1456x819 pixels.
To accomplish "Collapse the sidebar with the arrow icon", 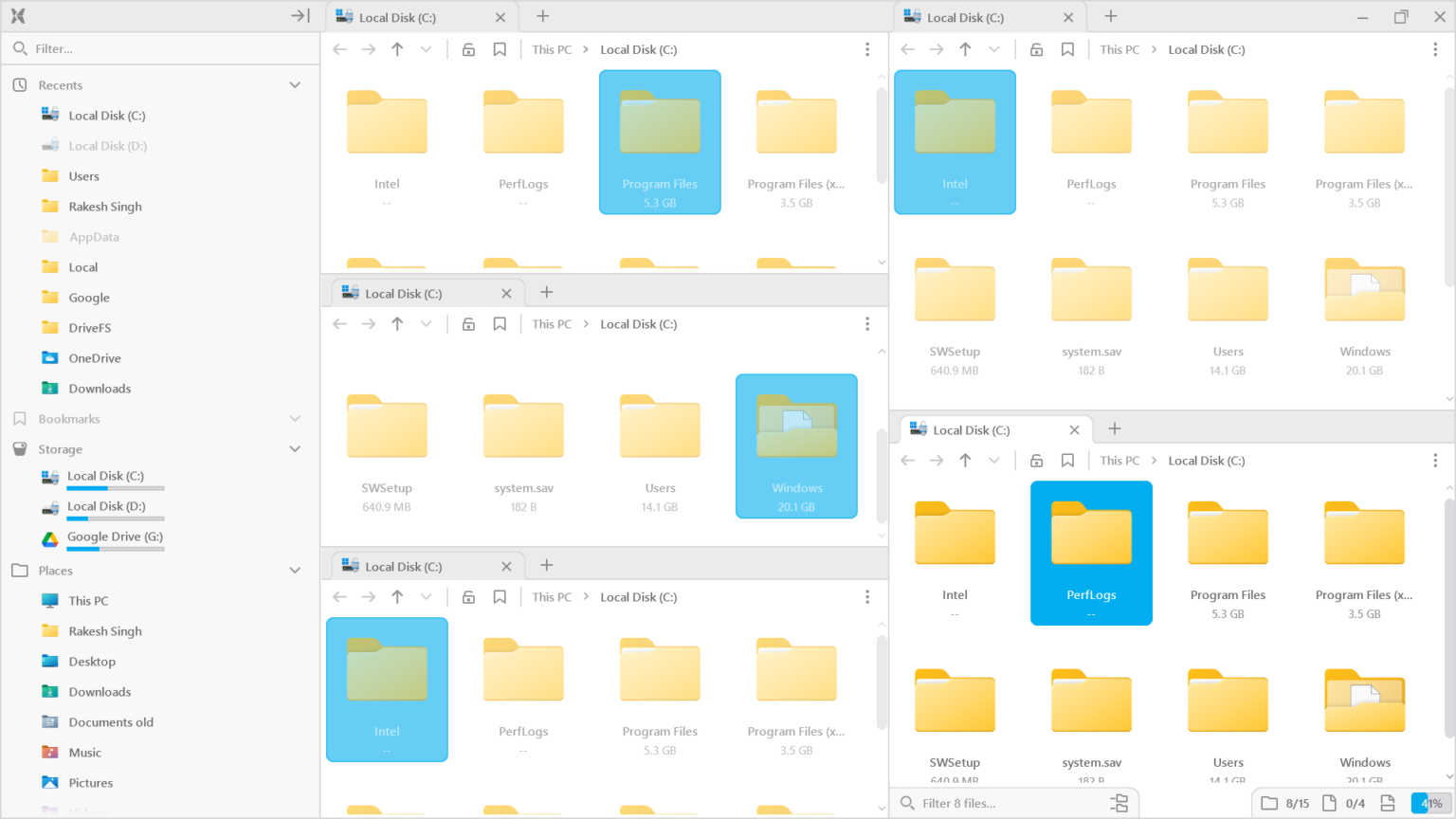I will [x=300, y=15].
